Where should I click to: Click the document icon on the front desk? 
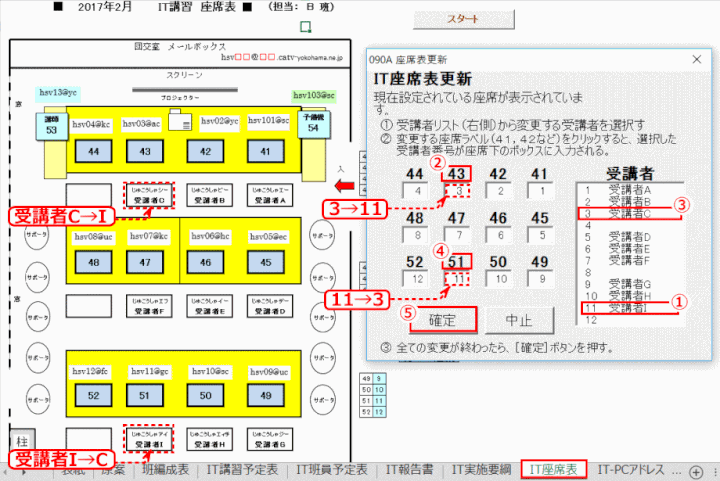click(x=180, y=120)
